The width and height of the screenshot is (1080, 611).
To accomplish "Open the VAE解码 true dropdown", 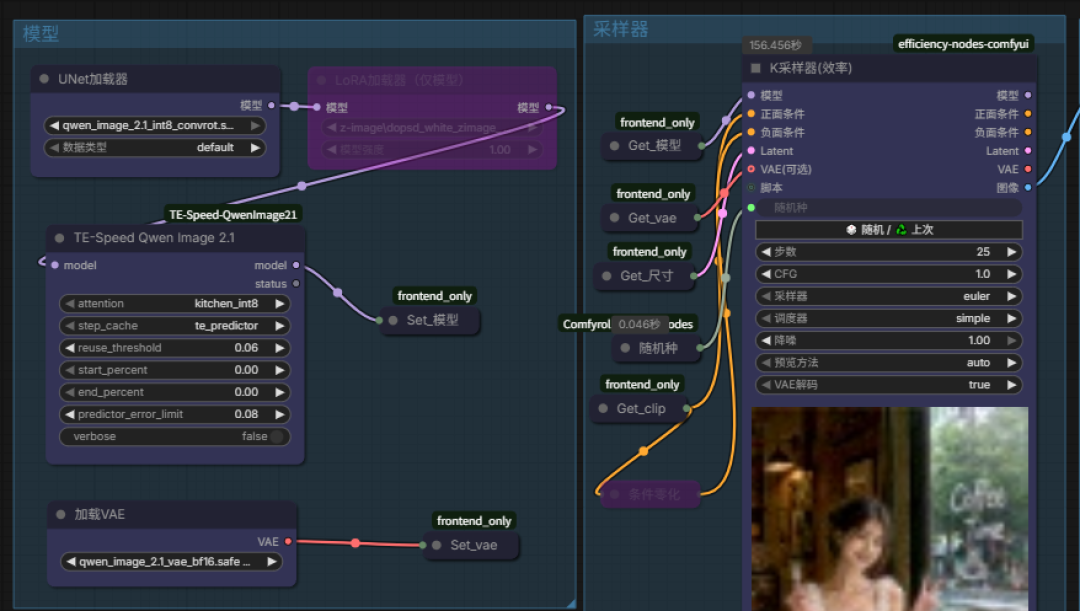I will (889, 385).
